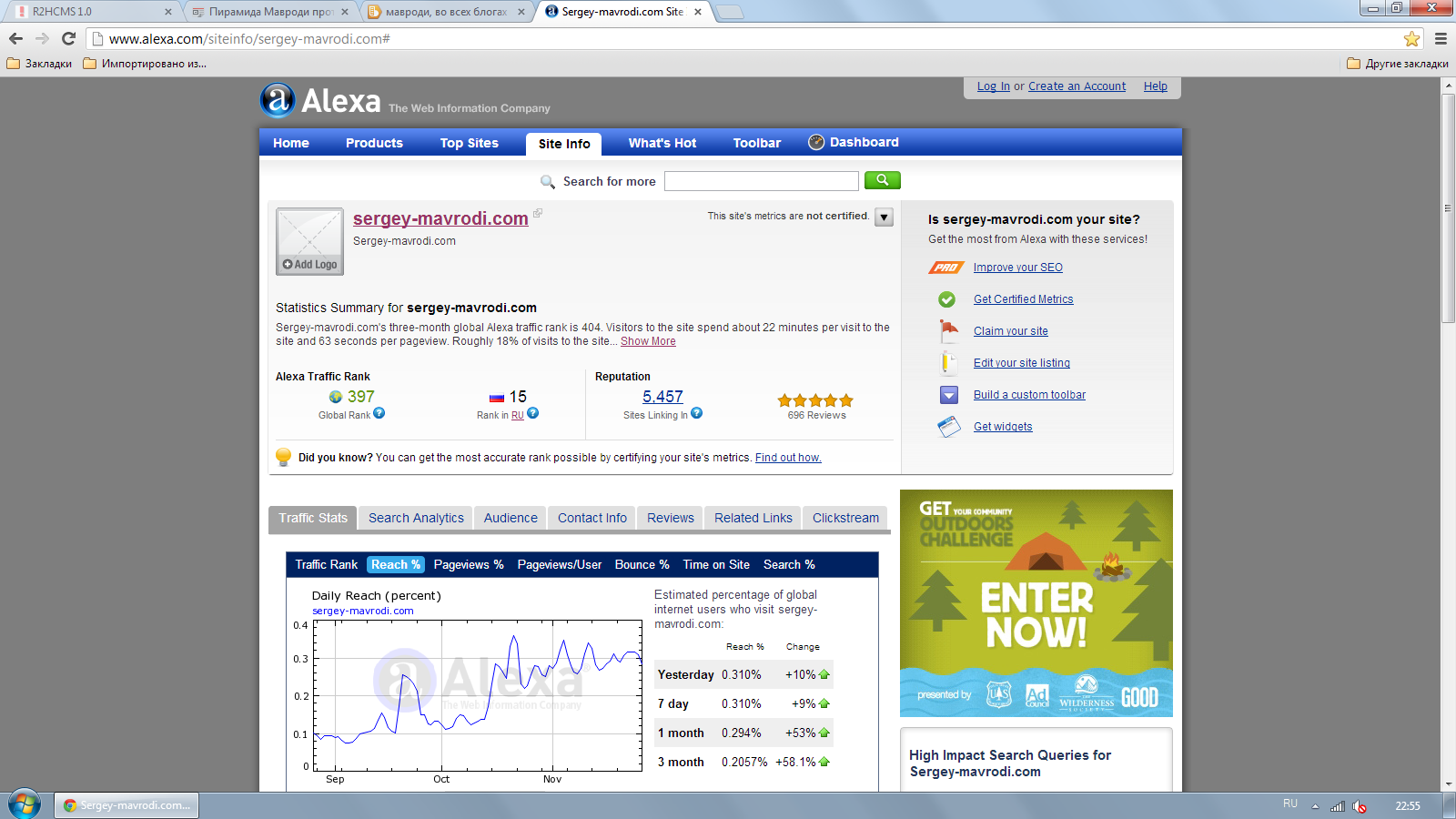The image size is (1456, 819).
Task: Switch to Related Links tab
Action: [753, 518]
